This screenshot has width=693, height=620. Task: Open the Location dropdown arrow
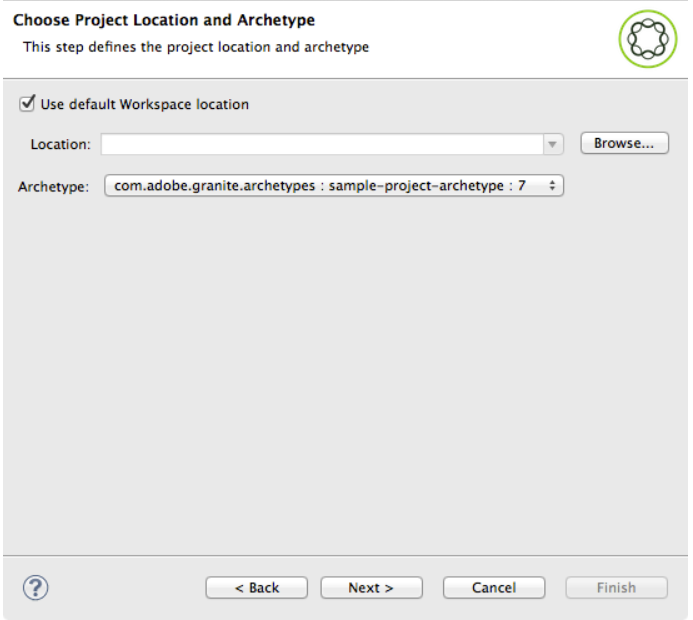point(552,144)
